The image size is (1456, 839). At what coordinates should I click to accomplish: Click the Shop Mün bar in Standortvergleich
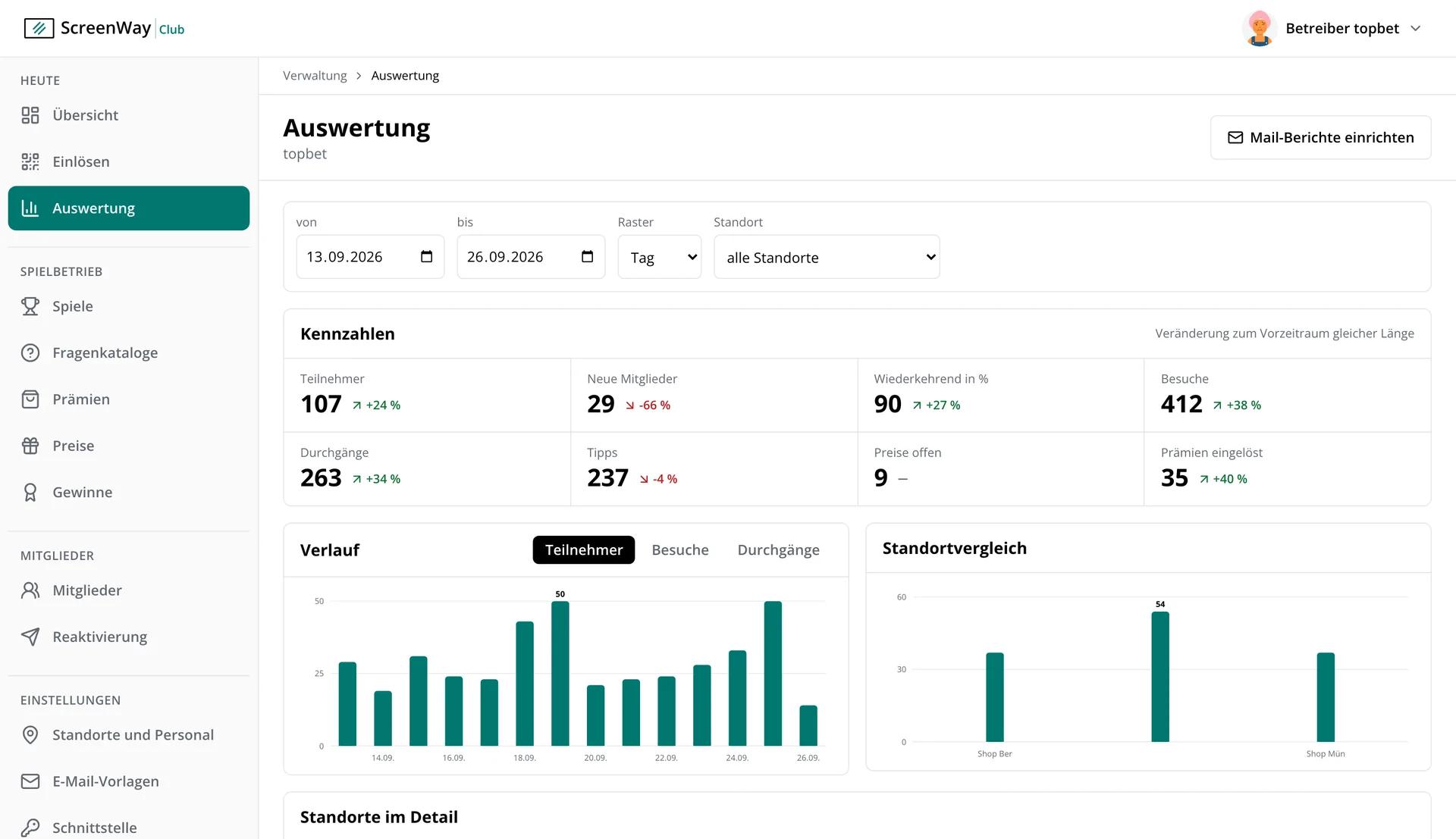[1326, 697]
